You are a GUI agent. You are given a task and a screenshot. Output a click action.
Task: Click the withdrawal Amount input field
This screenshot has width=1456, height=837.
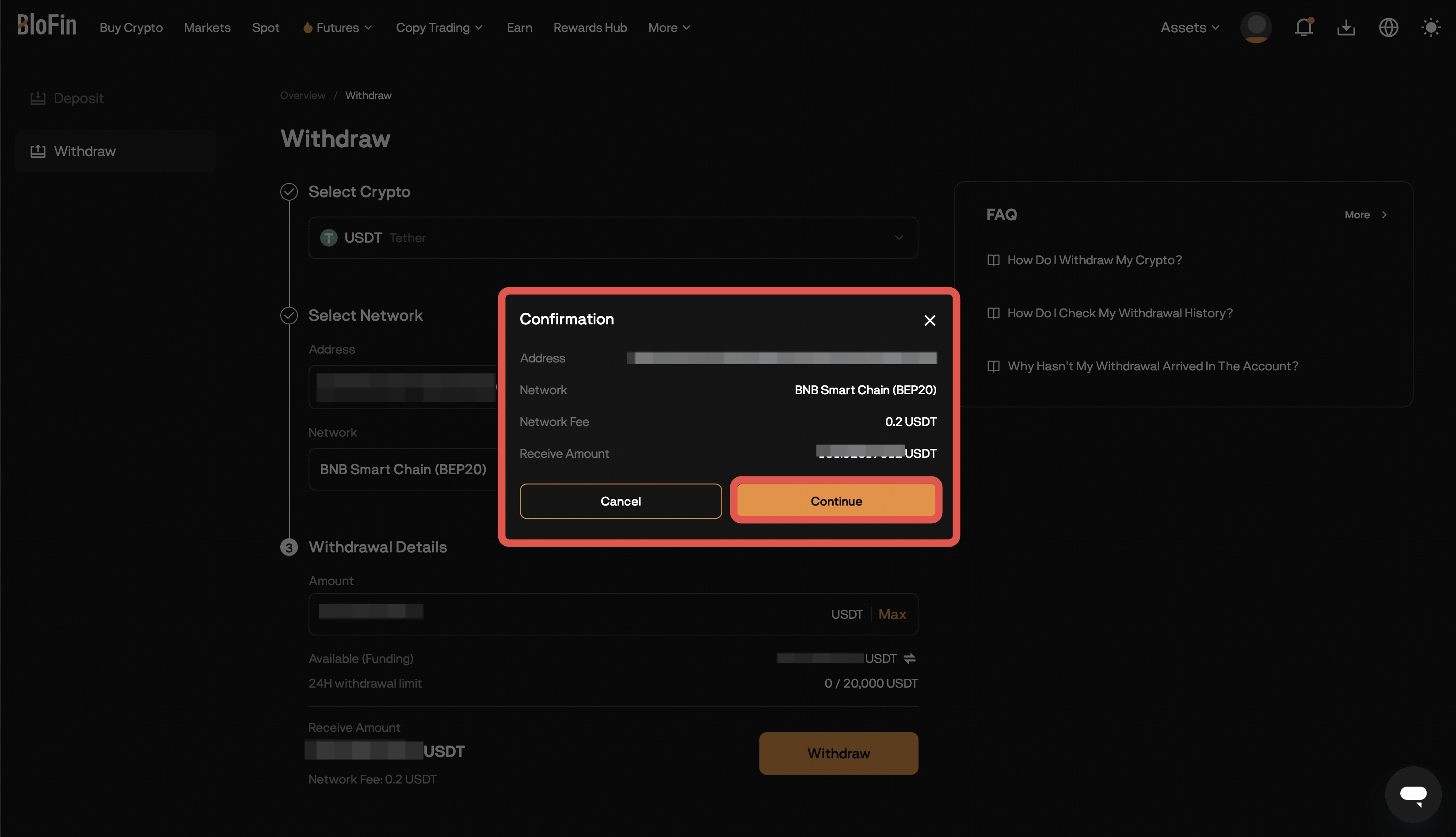coord(575,614)
